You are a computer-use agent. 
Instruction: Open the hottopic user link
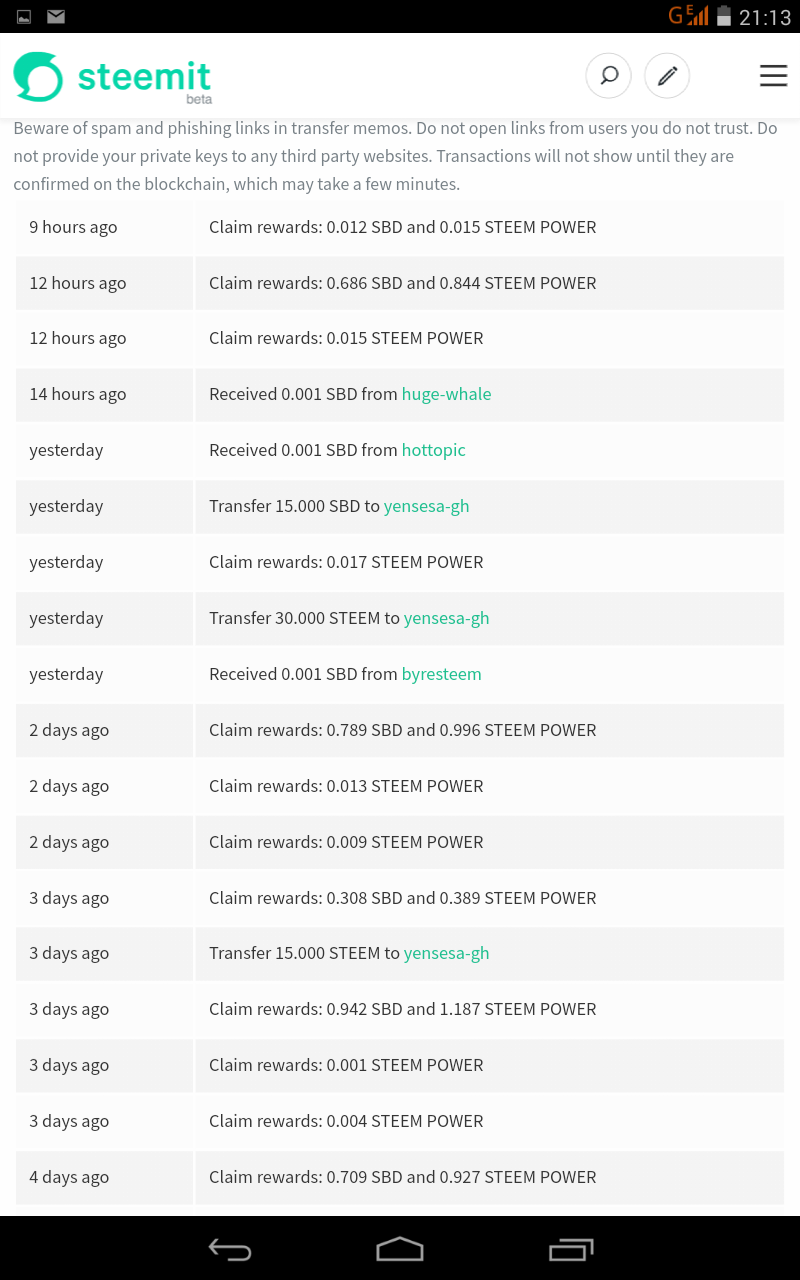pos(433,450)
